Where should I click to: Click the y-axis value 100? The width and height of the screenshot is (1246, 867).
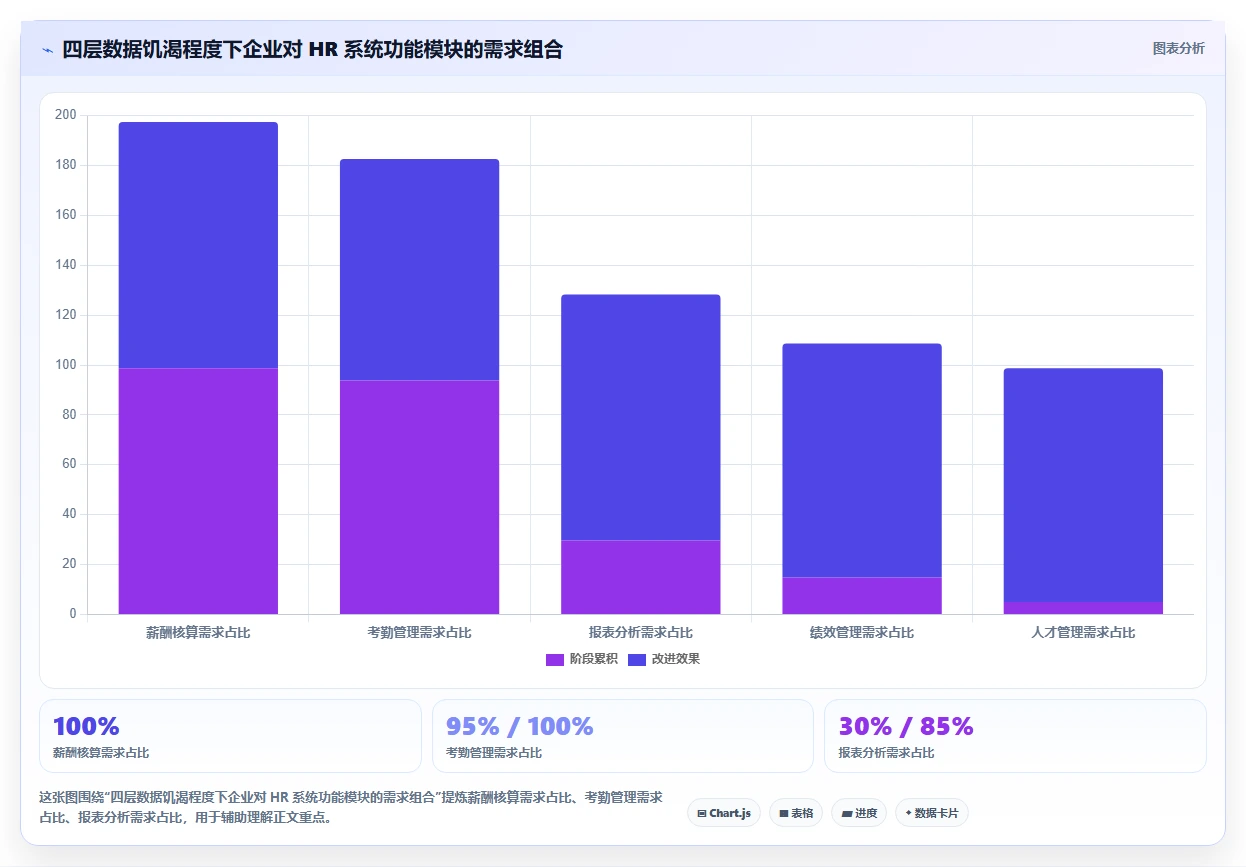tap(66, 365)
